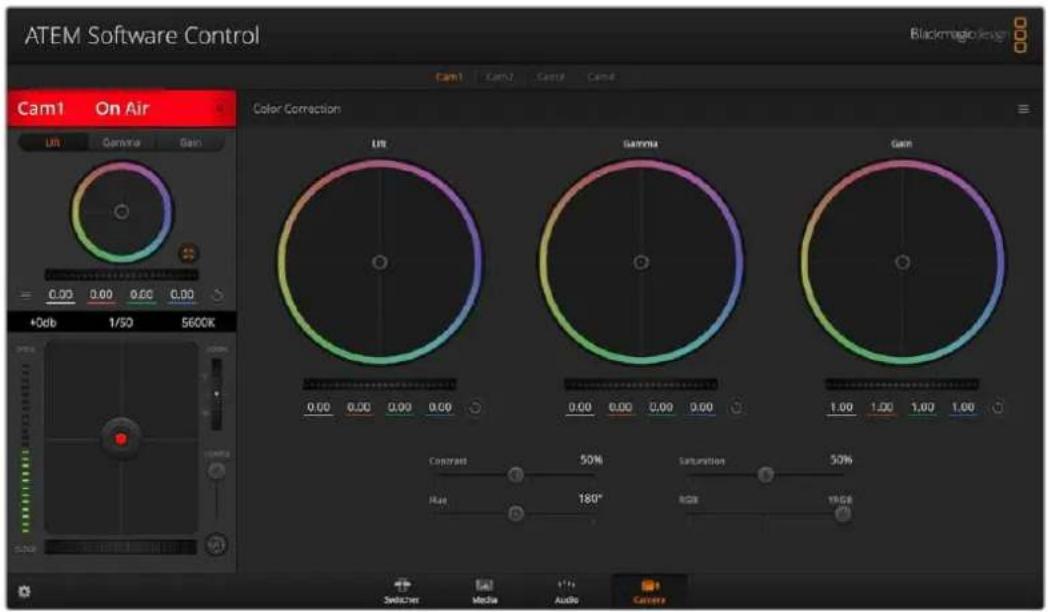Click the large Gain luminance value field
Viewport: 1048px width, 612px height.
841,408
